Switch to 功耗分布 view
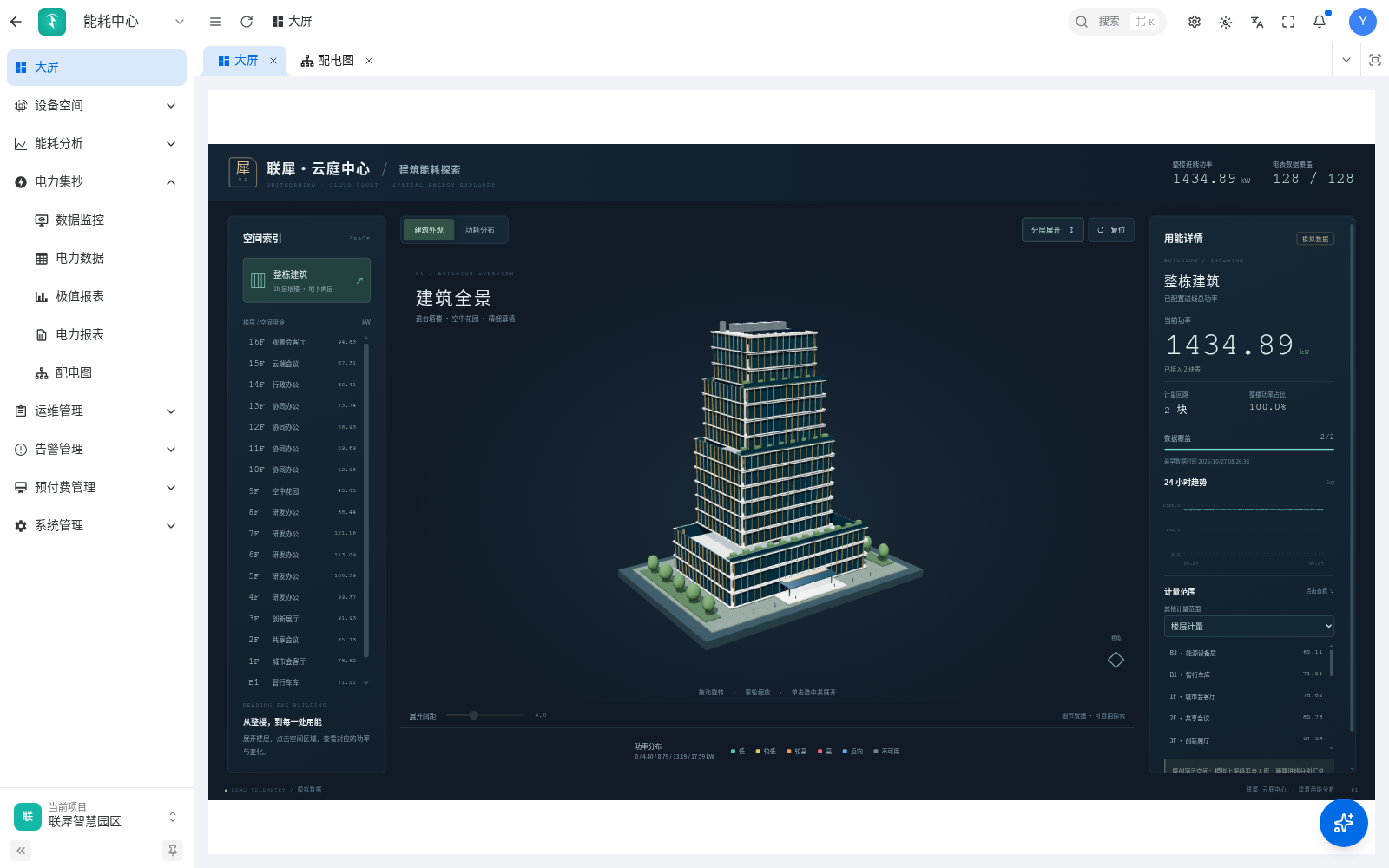 (x=480, y=230)
